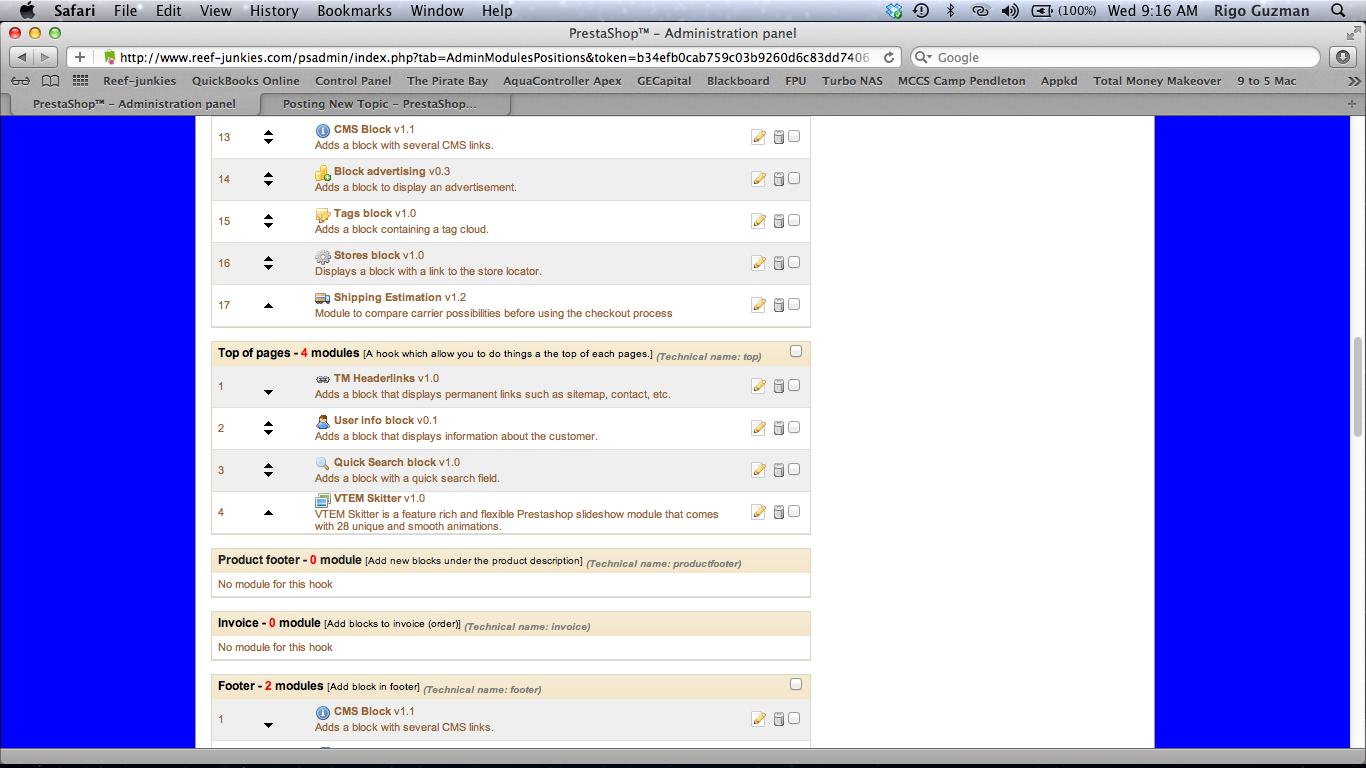The height and width of the screenshot is (768, 1366).
Task: Trash the Shipping Estimation module
Action: (x=779, y=305)
